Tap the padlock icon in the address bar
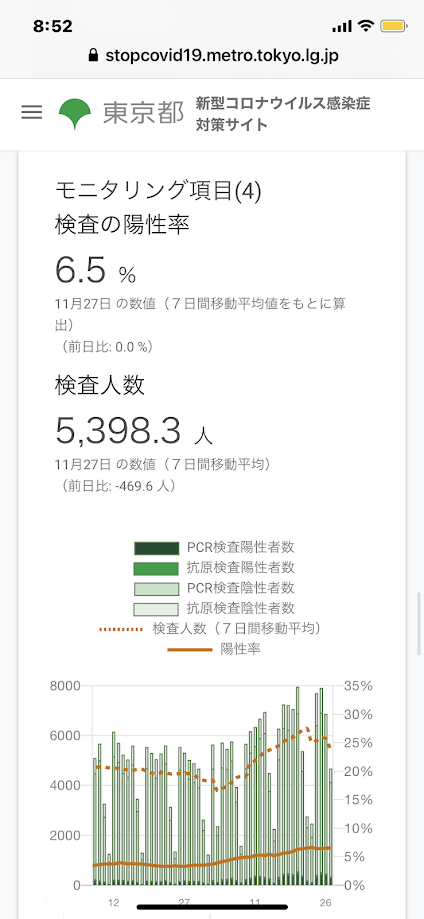 (91, 56)
